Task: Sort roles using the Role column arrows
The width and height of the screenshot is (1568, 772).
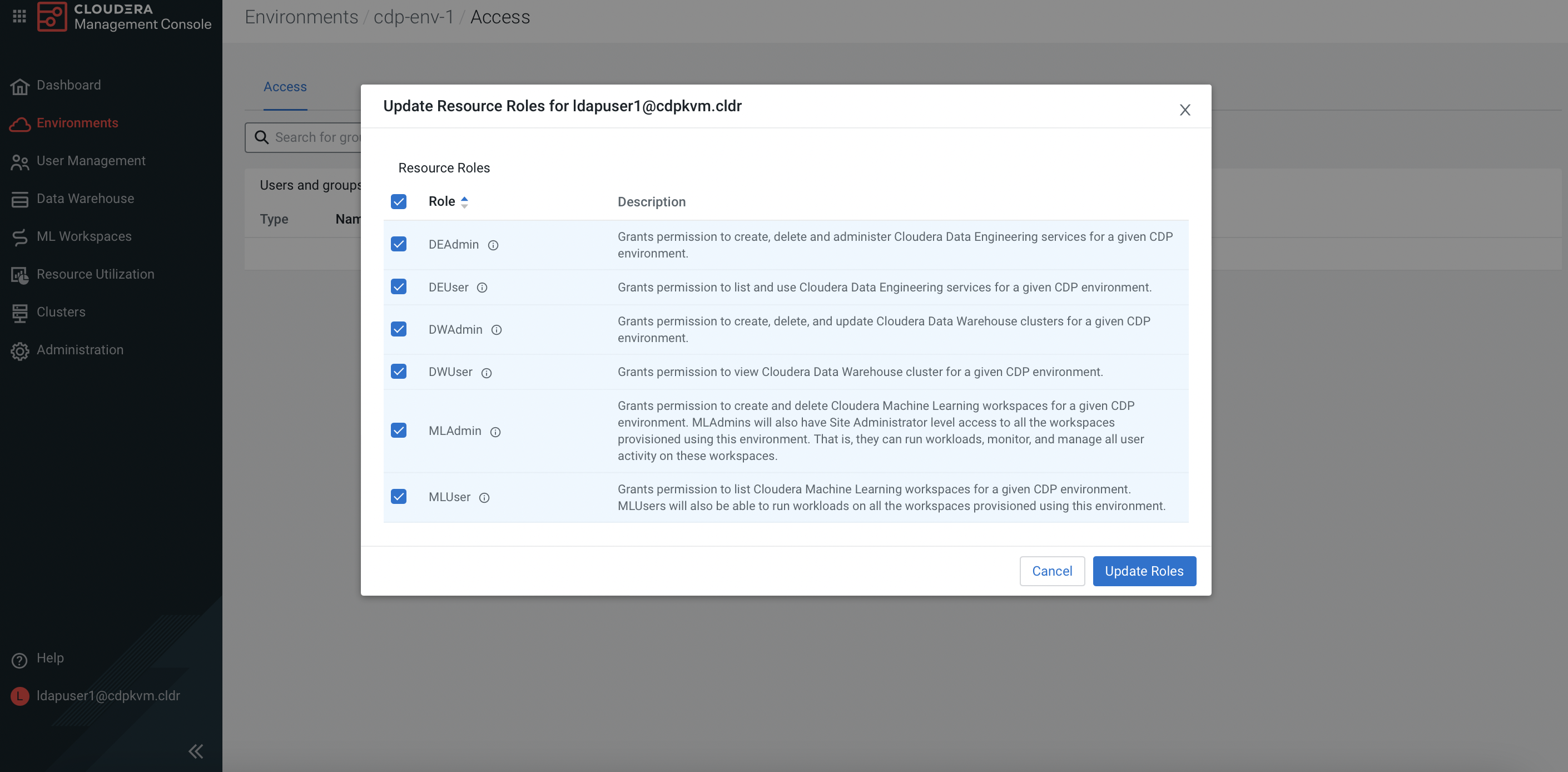Action: [x=464, y=201]
